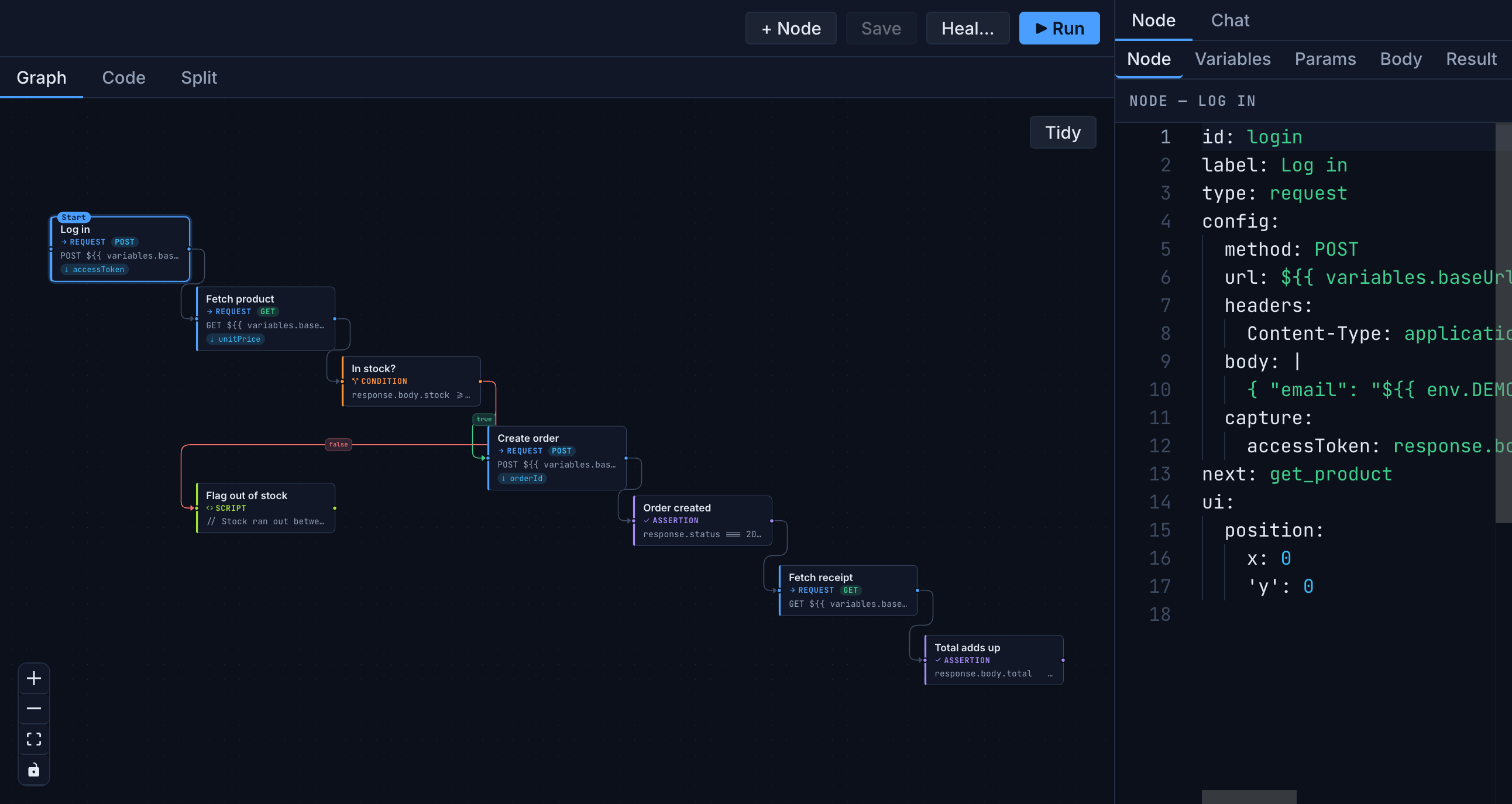Image resolution: width=1512 pixels, height=804 pixels.
Task: Select the Node sub-tab in inspector
Action: tap(1149, 59)
